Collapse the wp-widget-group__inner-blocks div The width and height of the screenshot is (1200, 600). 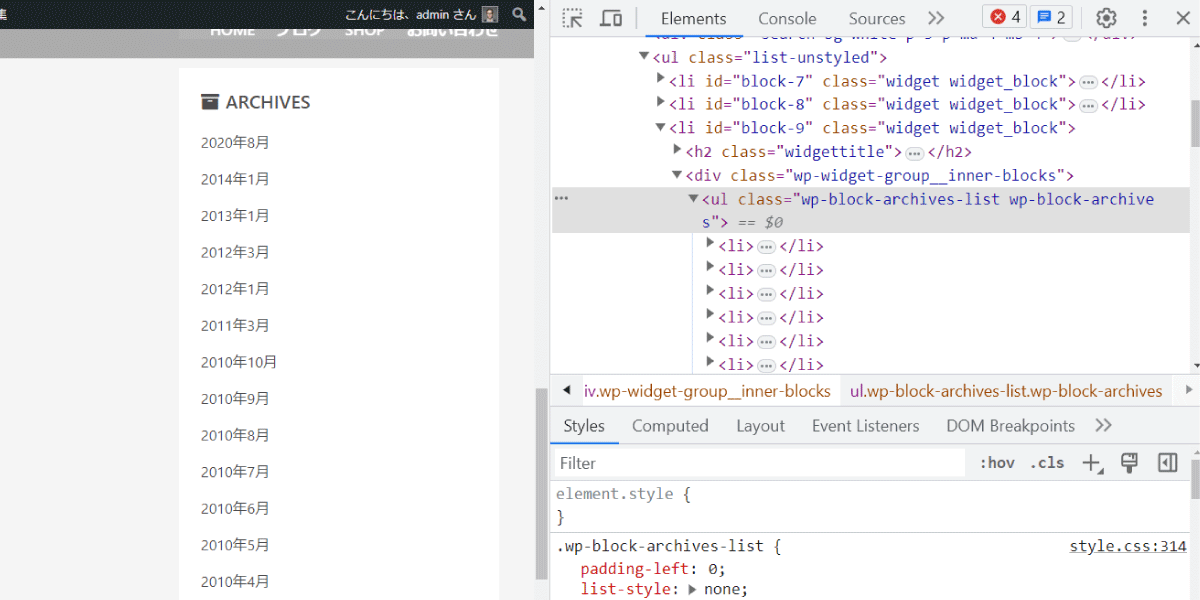point(677,175)
